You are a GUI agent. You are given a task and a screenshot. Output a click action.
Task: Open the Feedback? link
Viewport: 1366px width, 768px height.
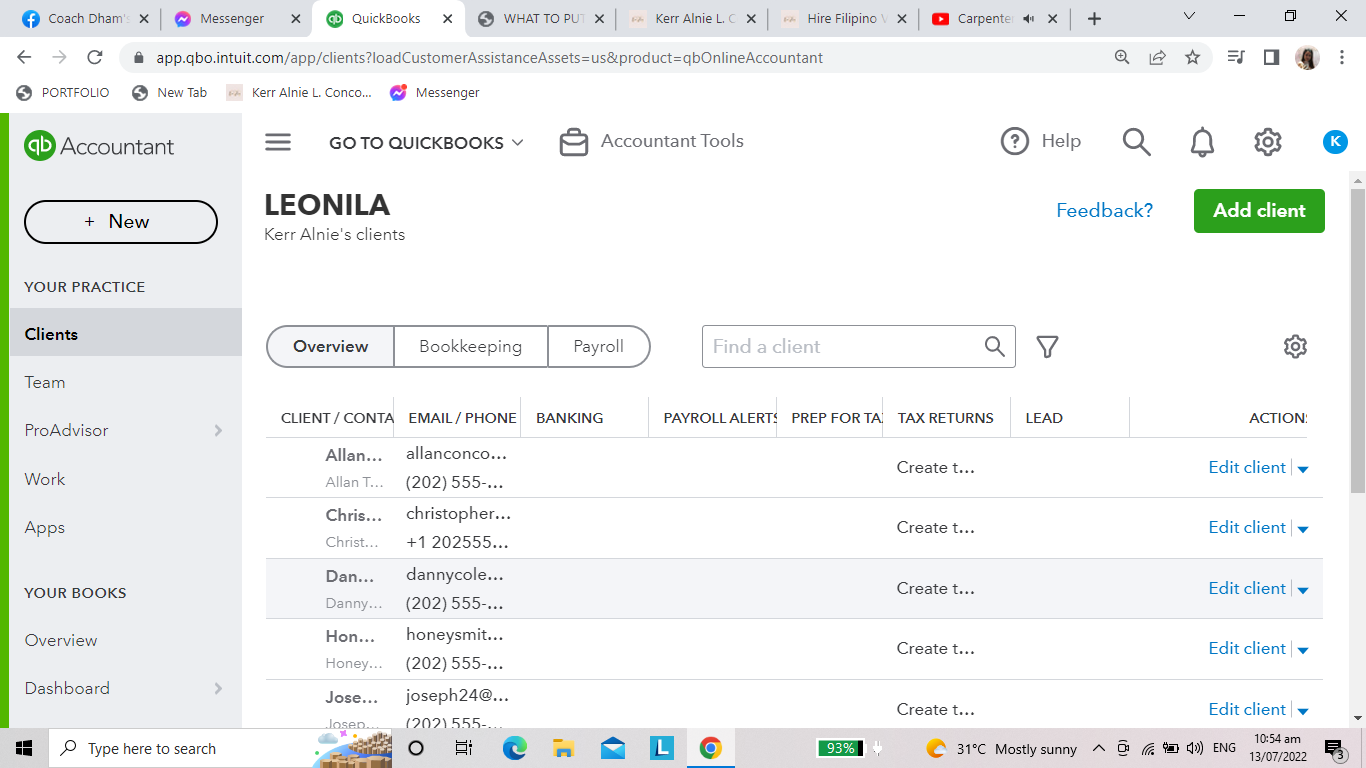[1105, 211]
